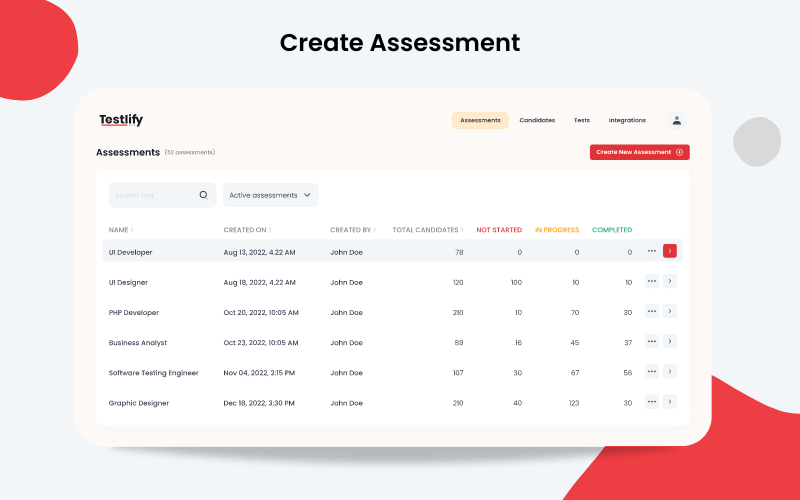
Task: Sort by the CREATED BY column header
Action: [353, 230]
